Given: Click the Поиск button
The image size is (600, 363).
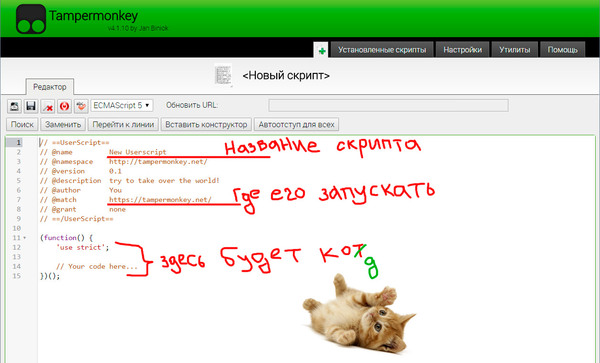Looking at the screenshot, I should (22, 124).
